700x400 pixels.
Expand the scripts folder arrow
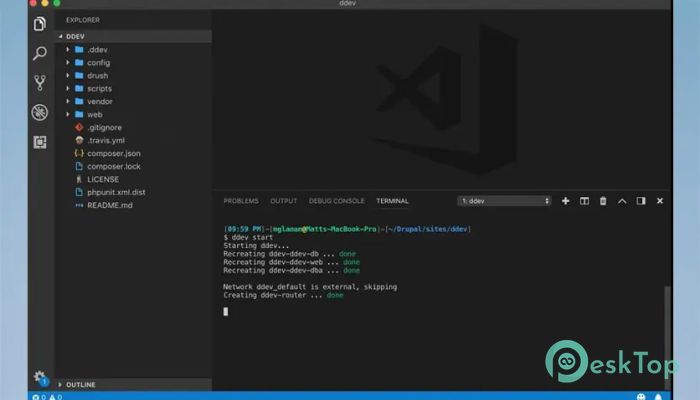(68, 88)
